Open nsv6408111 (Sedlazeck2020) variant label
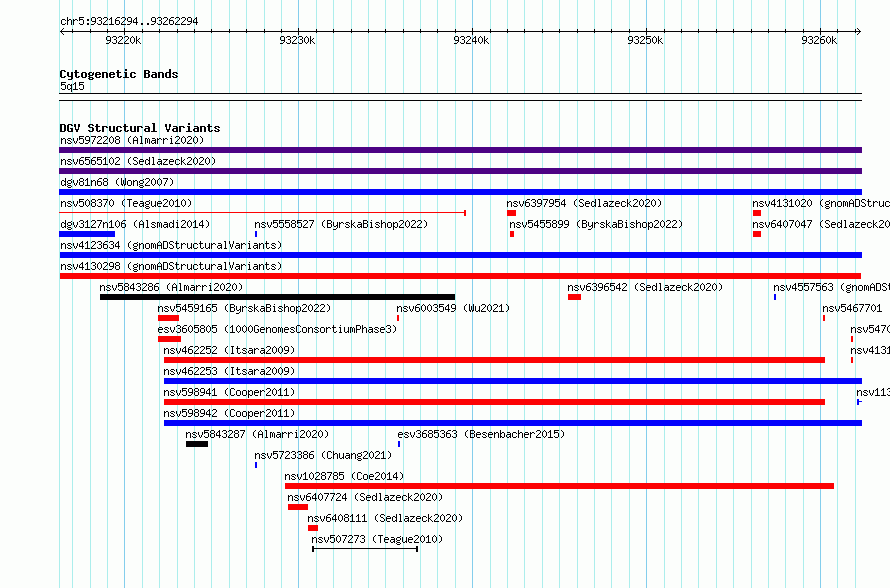The image size is (890, 588). [x=385, y=518]
